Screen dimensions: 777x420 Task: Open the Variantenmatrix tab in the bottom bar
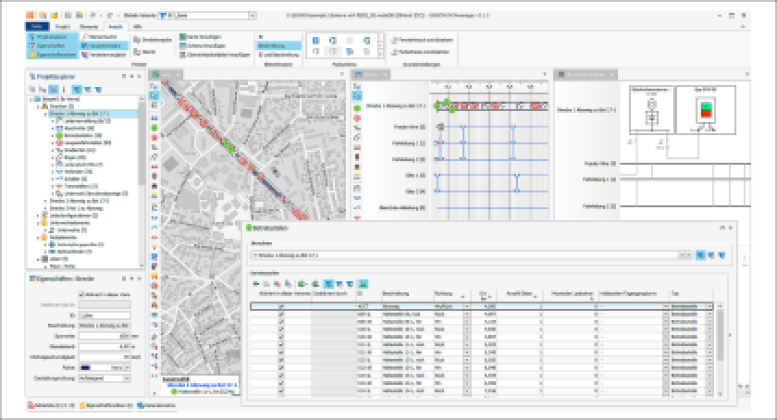[157, 405]
